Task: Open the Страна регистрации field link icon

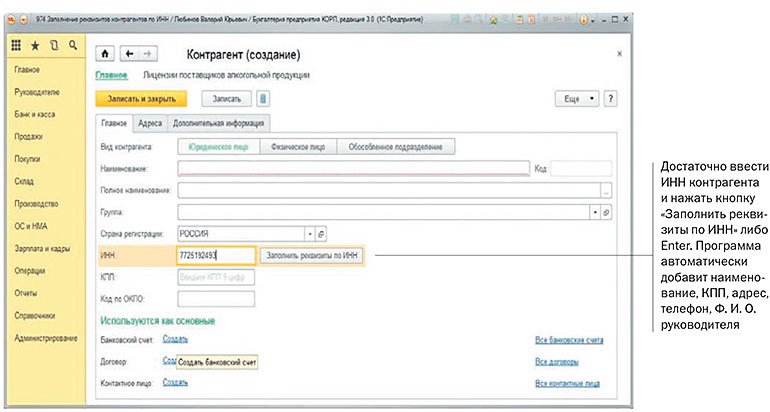Action: 321,232
